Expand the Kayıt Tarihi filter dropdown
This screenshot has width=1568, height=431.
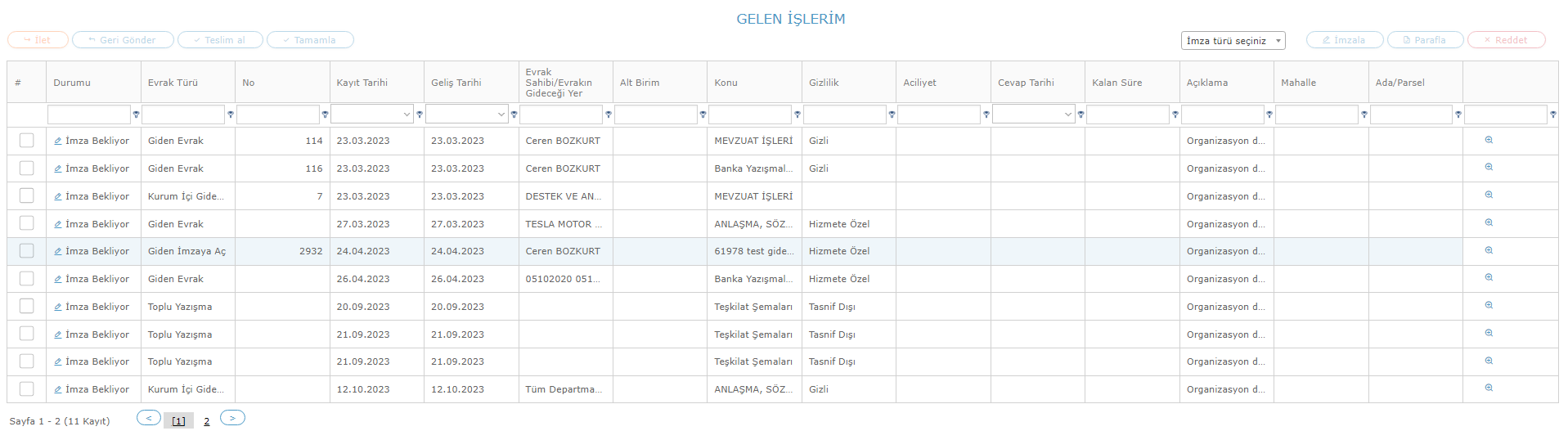tap(407, 114)
